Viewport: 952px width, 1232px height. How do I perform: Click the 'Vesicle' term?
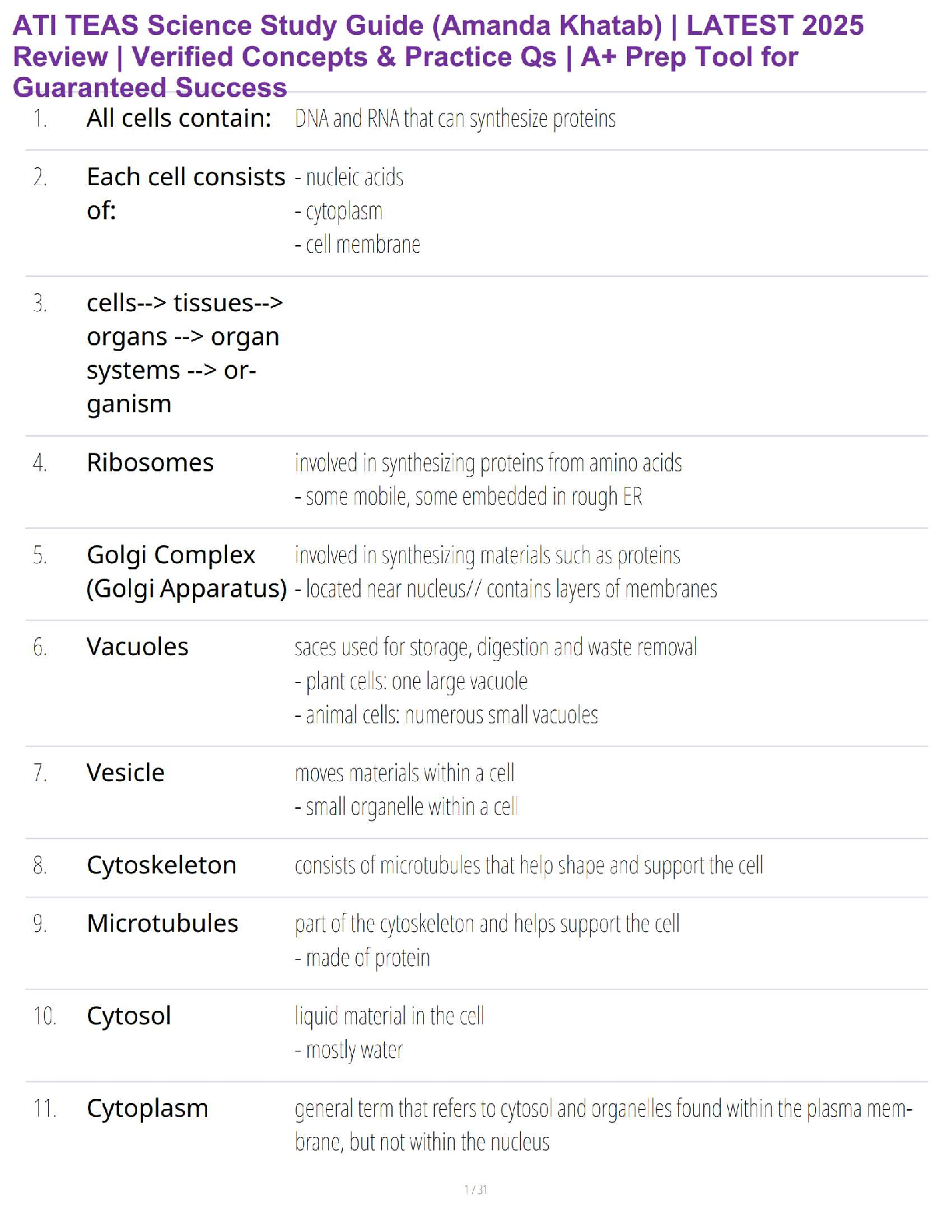pos(125,773)
